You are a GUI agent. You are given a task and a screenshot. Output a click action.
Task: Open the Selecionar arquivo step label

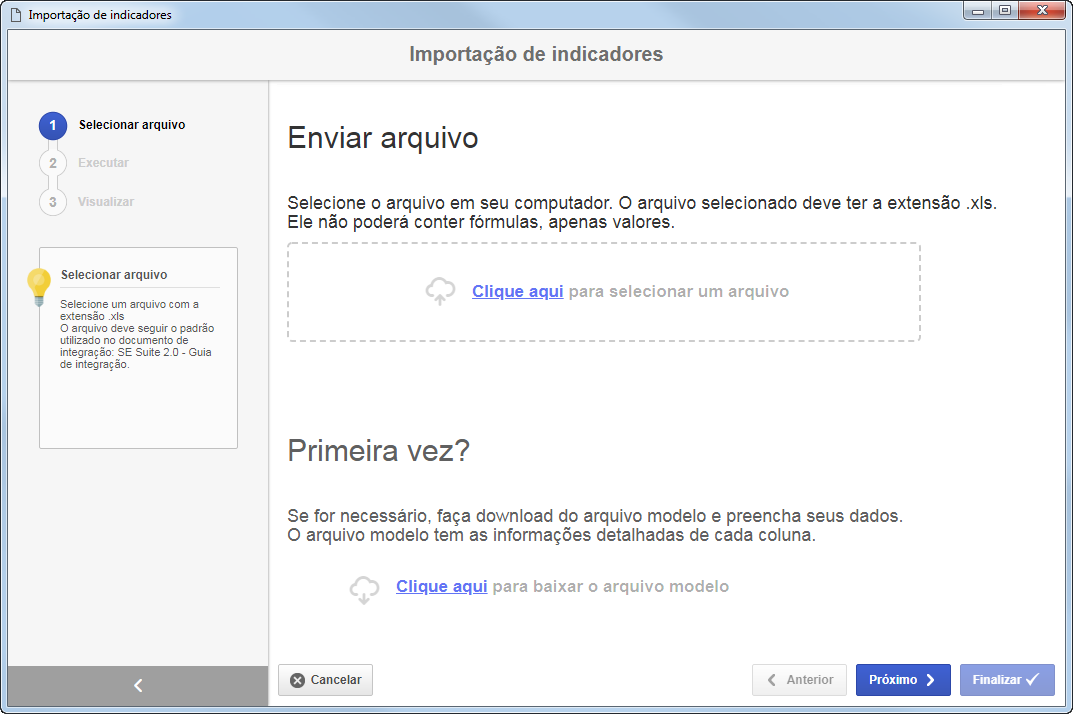[131, 125]
